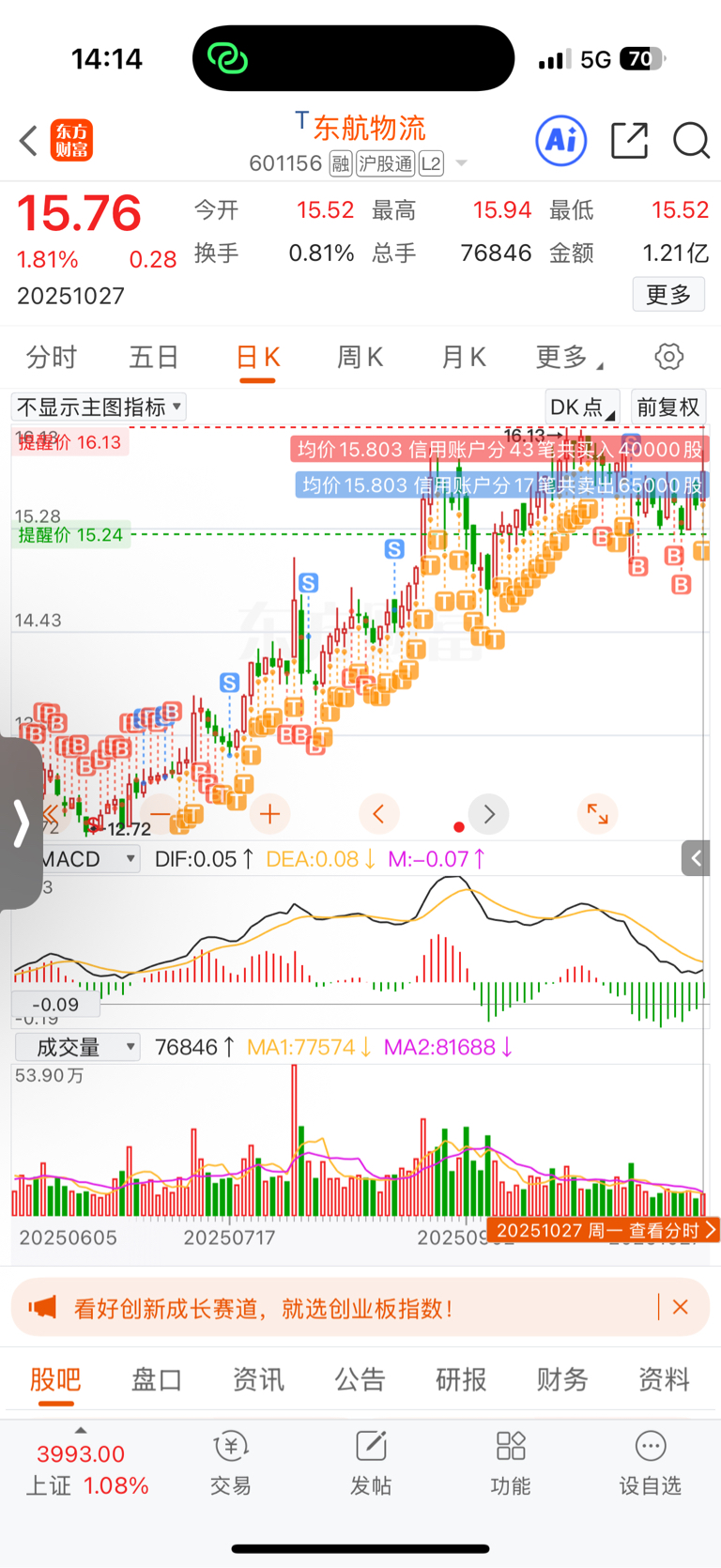This screenshot has height=1568, width=721.
Task: Tap the 金额 1.21亿 value
Action: point(629,254)
